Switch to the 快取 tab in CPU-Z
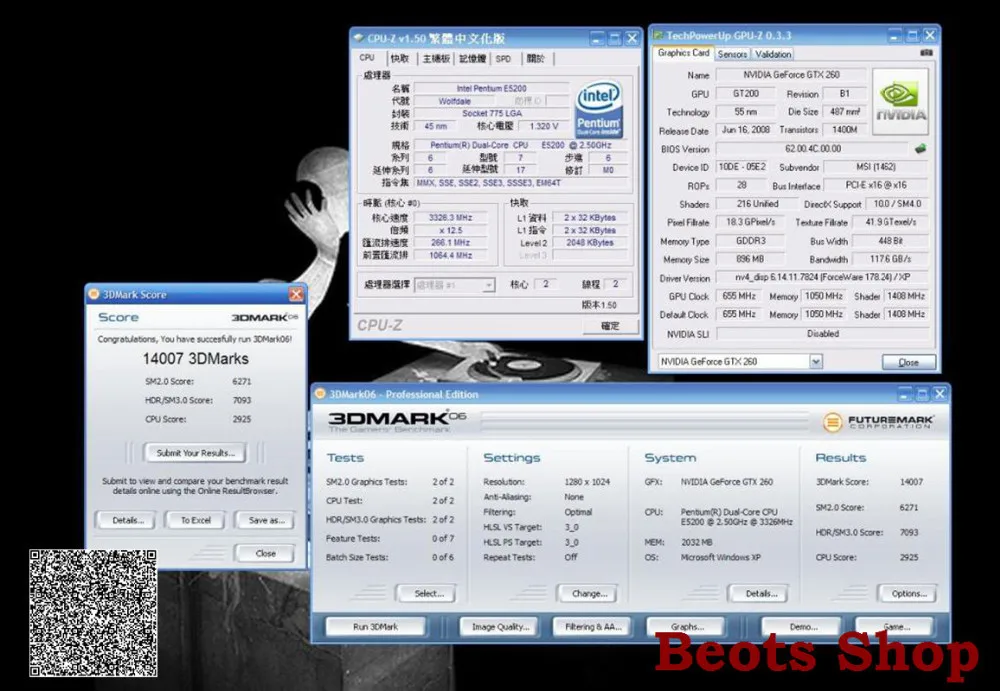The height and width of the screenshot is (691, 1000). [400, 59]
